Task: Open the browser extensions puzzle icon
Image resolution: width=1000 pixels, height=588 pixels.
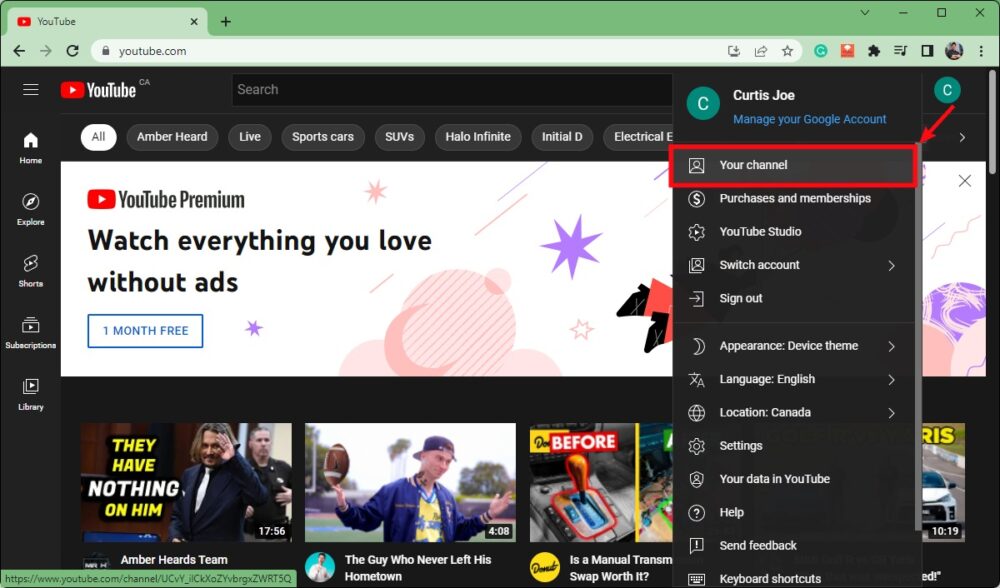Action: click(x=873, y=50)
